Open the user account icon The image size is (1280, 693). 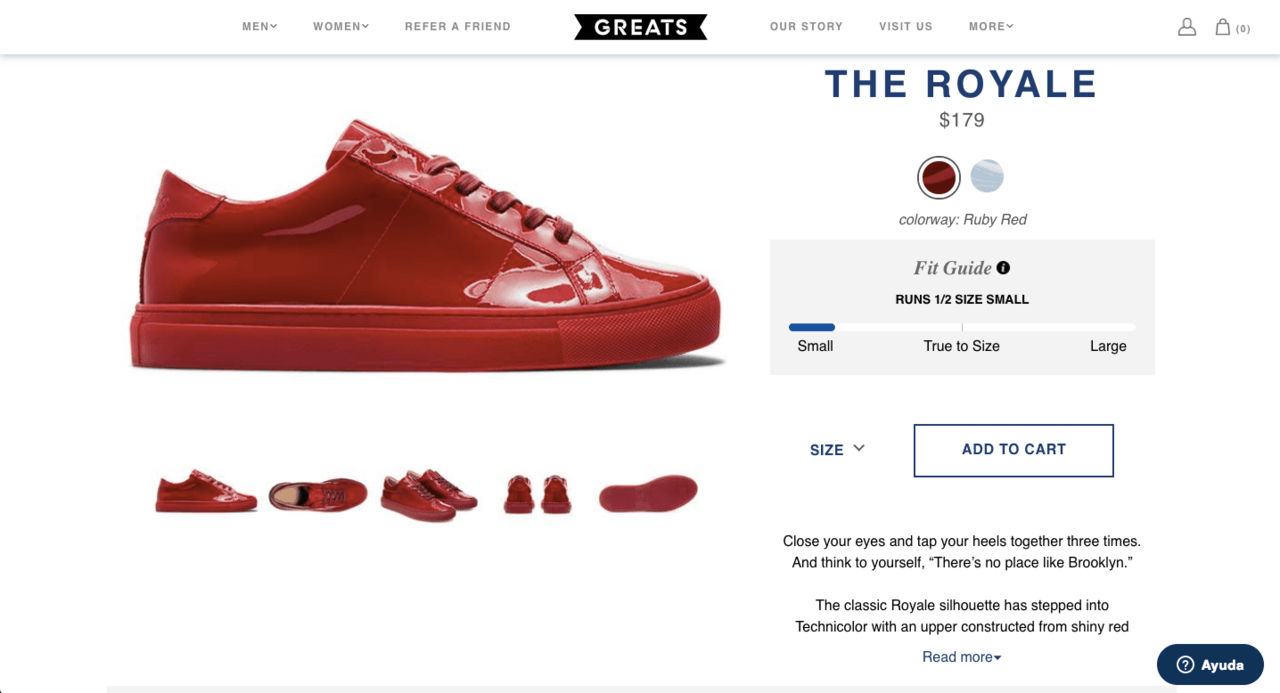1187,27
